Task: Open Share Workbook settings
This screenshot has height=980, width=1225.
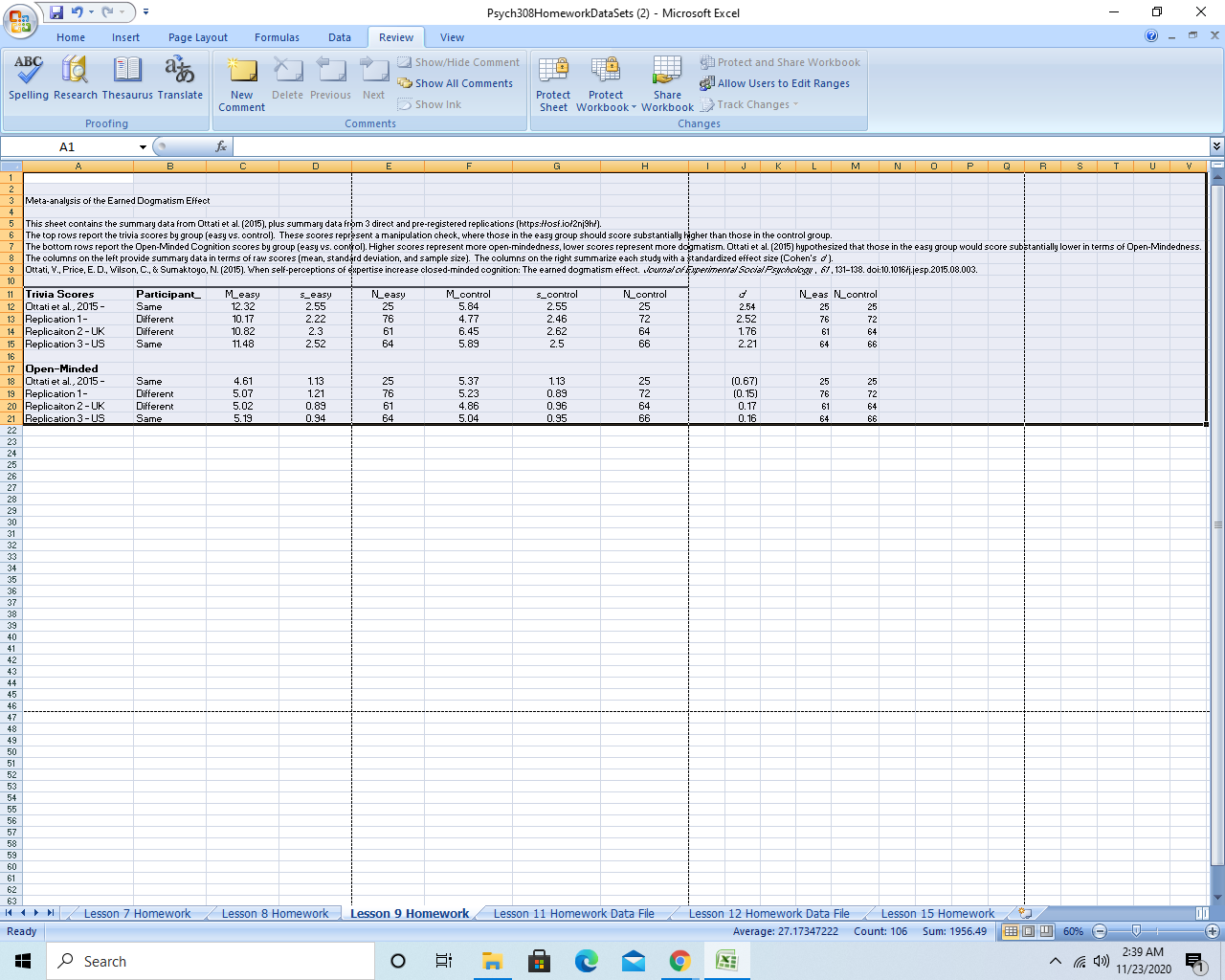Action: coord(667,81)
